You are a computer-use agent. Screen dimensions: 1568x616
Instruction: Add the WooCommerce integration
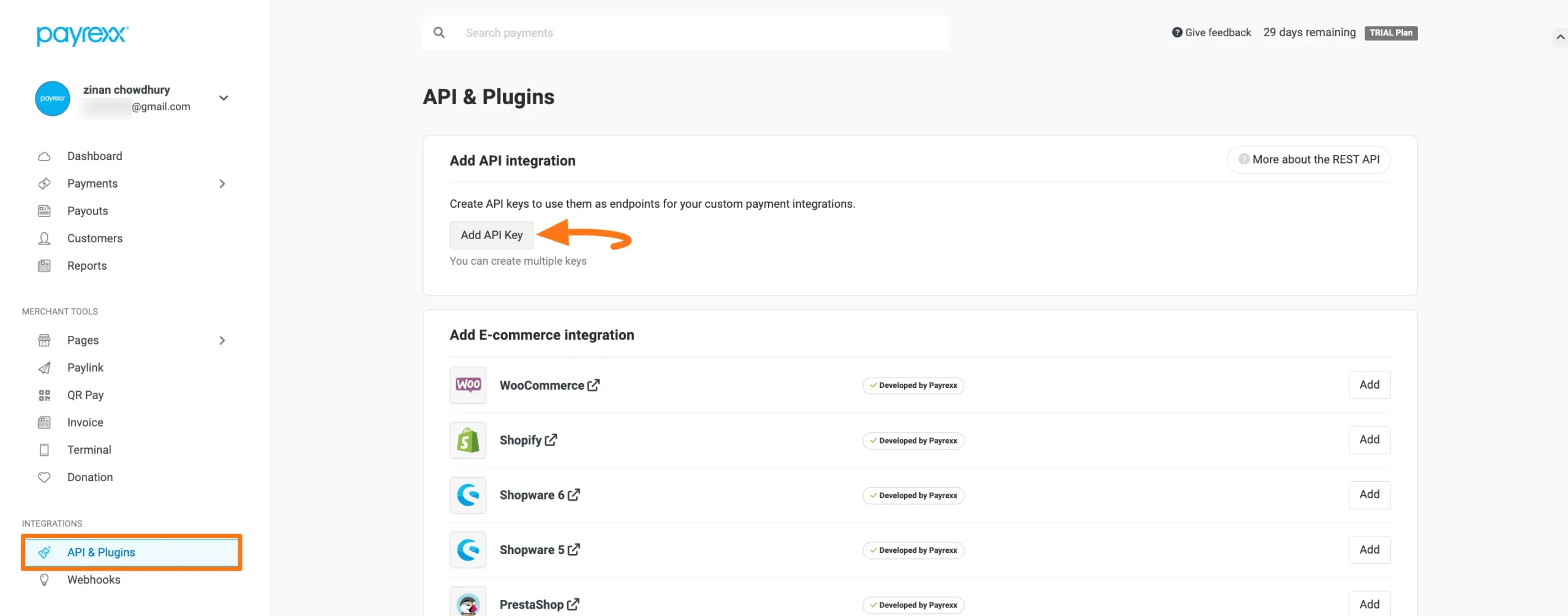pos(1370,384)
